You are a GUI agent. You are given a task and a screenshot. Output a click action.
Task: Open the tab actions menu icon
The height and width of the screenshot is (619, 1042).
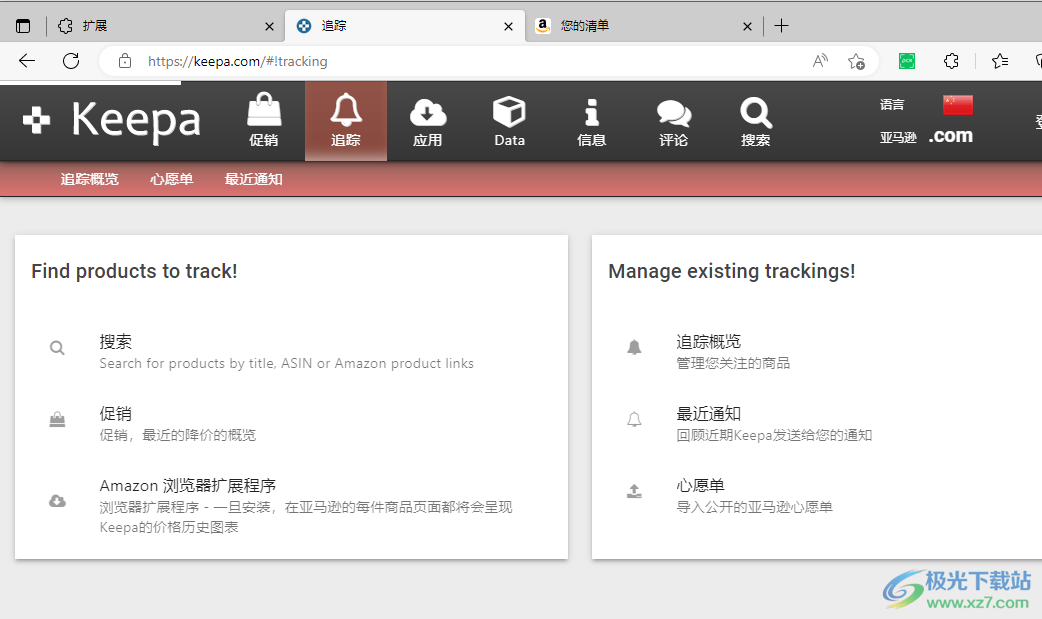(23, 26)
